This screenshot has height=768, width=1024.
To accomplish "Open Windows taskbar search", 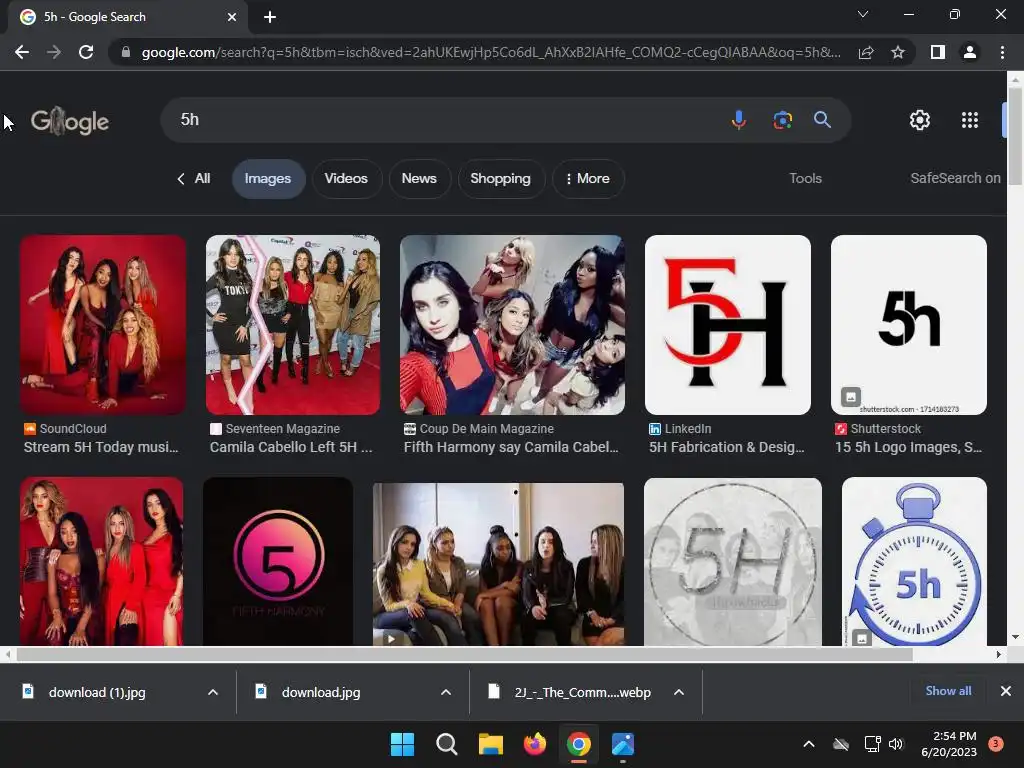I will [x=447, y=744].
